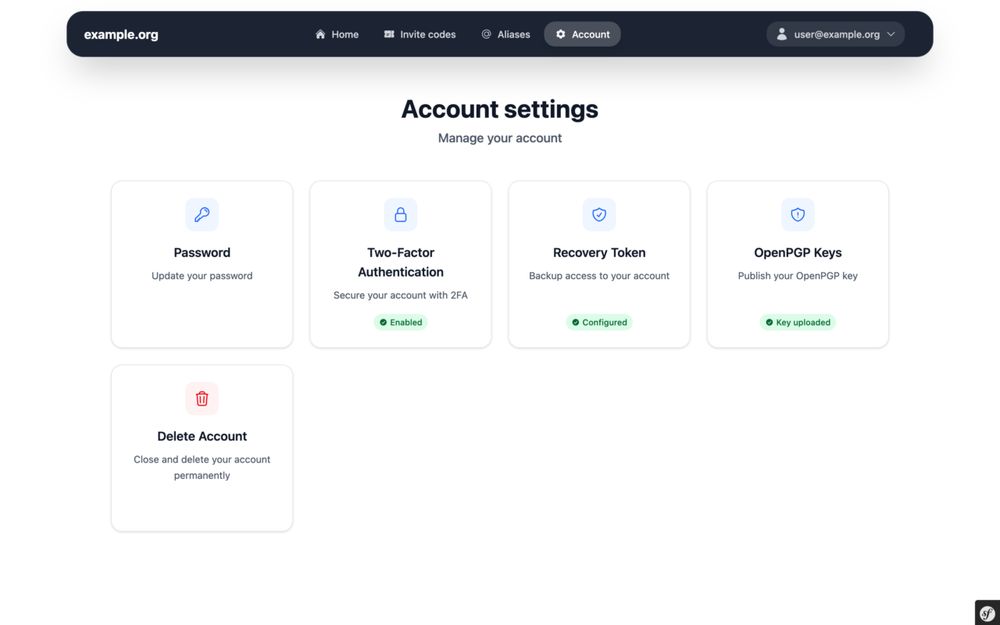Screen dimensions: 1000x625
Task: Click the shield alert icon for OpenPGP Keys
Action: (798, 214)
